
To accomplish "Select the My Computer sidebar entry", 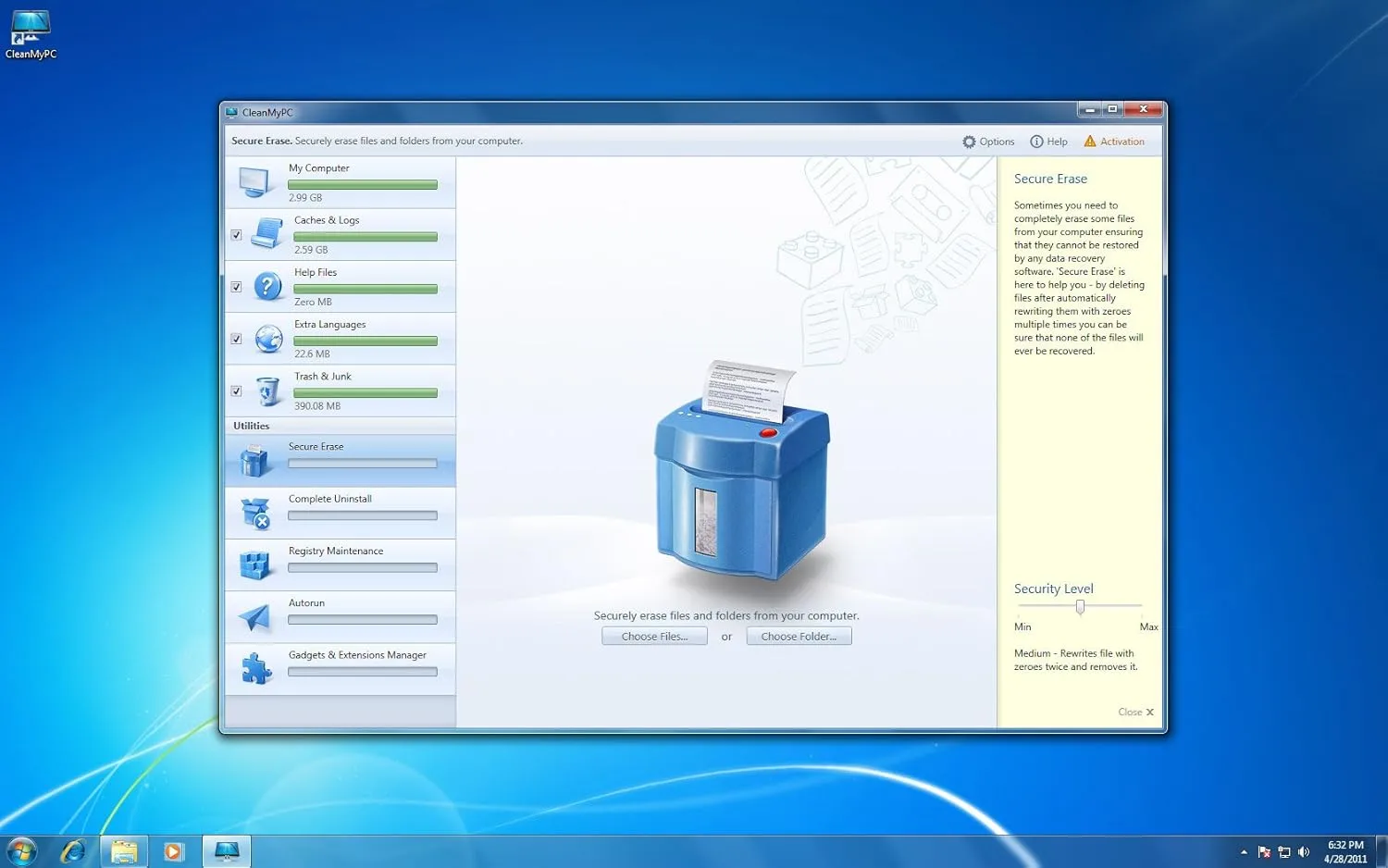I will point(342,181).
